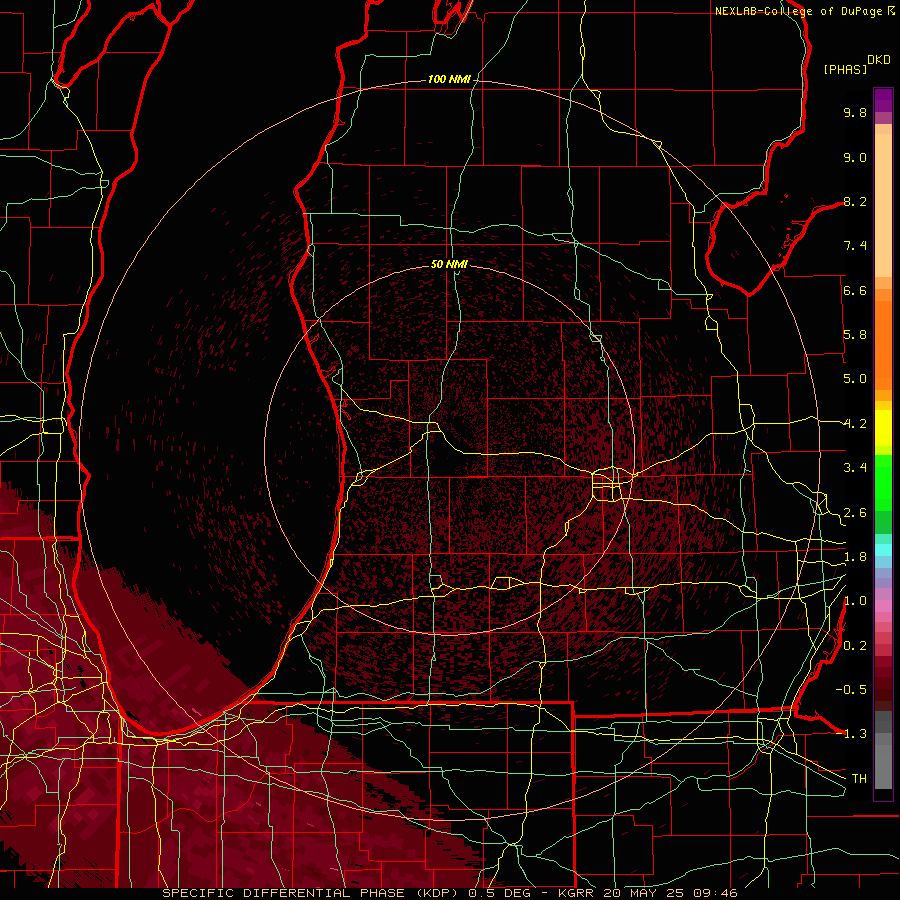Click the 5.8 legend value
The width and height of the screenshot is (900, 900).
[855, 335]
